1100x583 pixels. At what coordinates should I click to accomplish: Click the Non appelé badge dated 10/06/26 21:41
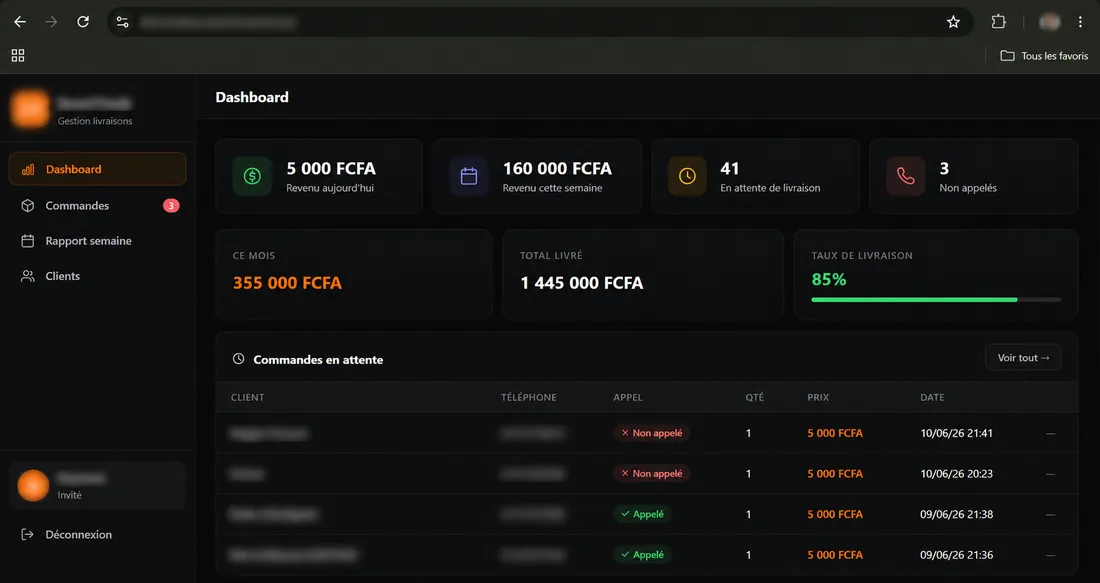click(x=651, y=434)
